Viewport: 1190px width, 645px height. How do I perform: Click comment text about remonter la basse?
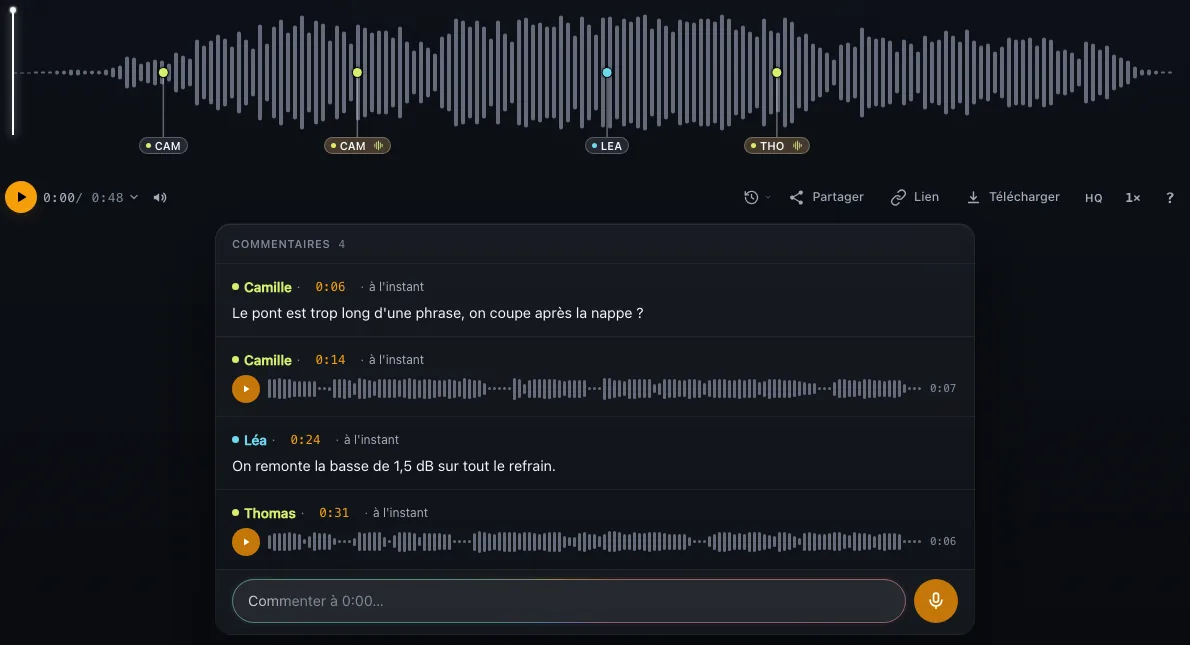394,466
